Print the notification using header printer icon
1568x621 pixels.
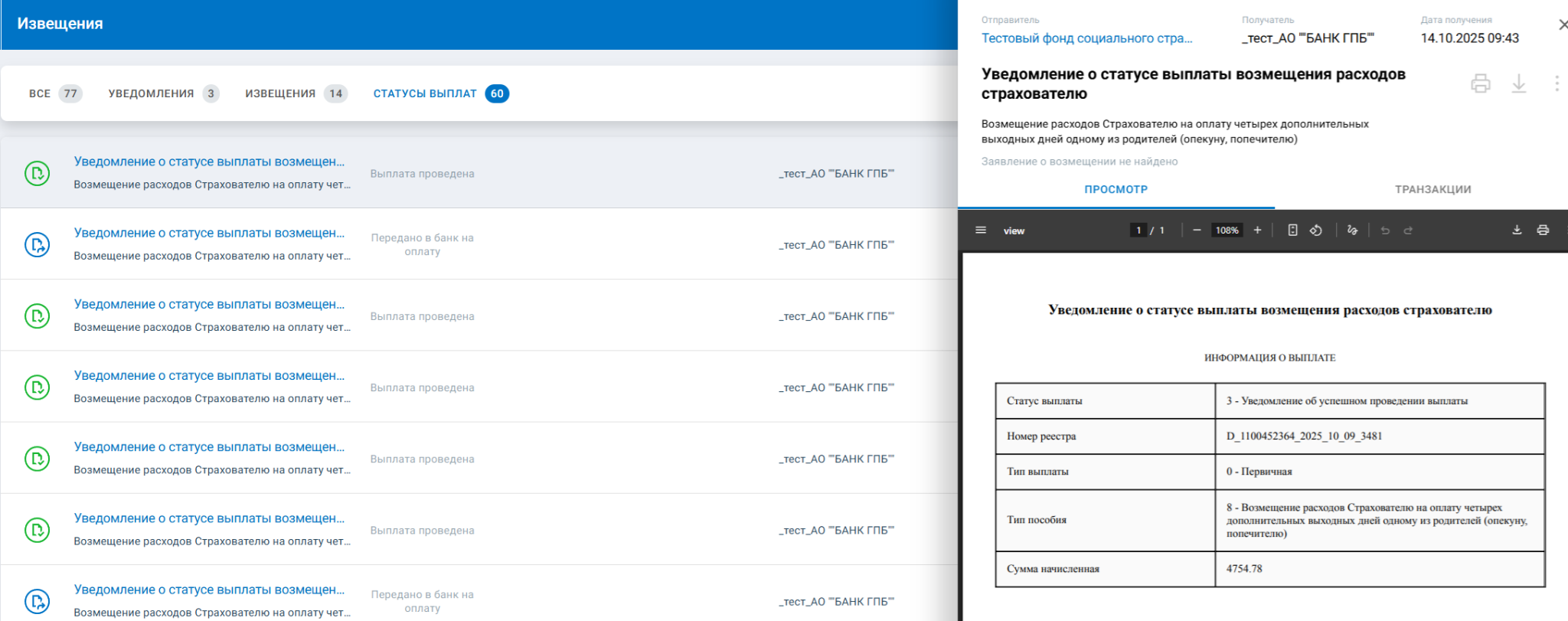tap(1481, 83)
